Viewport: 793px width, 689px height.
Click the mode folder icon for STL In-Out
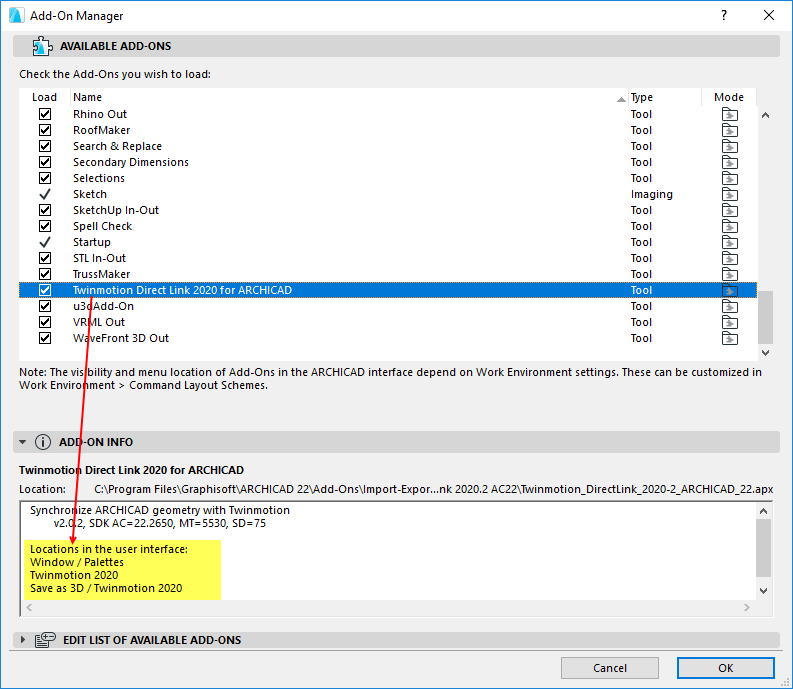[x=729, y=259]
